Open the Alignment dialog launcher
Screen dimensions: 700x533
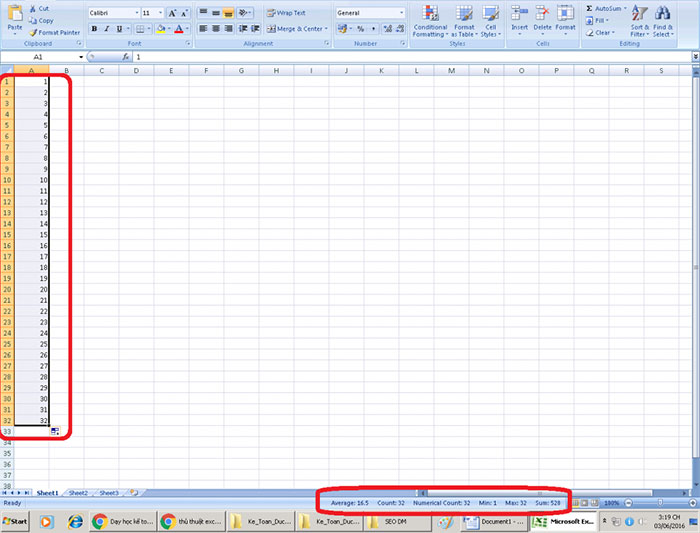click(327, 43)
